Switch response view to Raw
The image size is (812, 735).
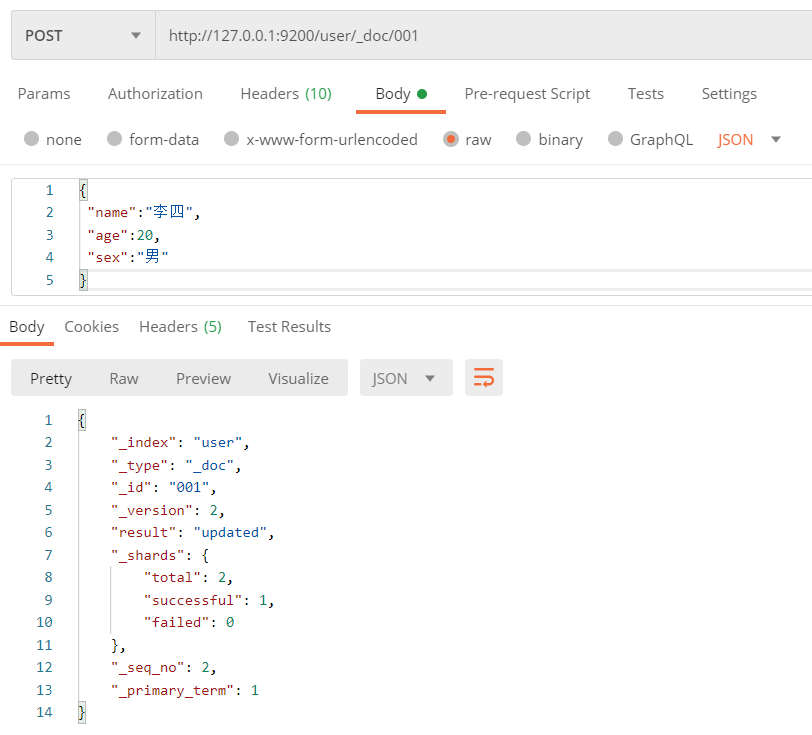124,378
